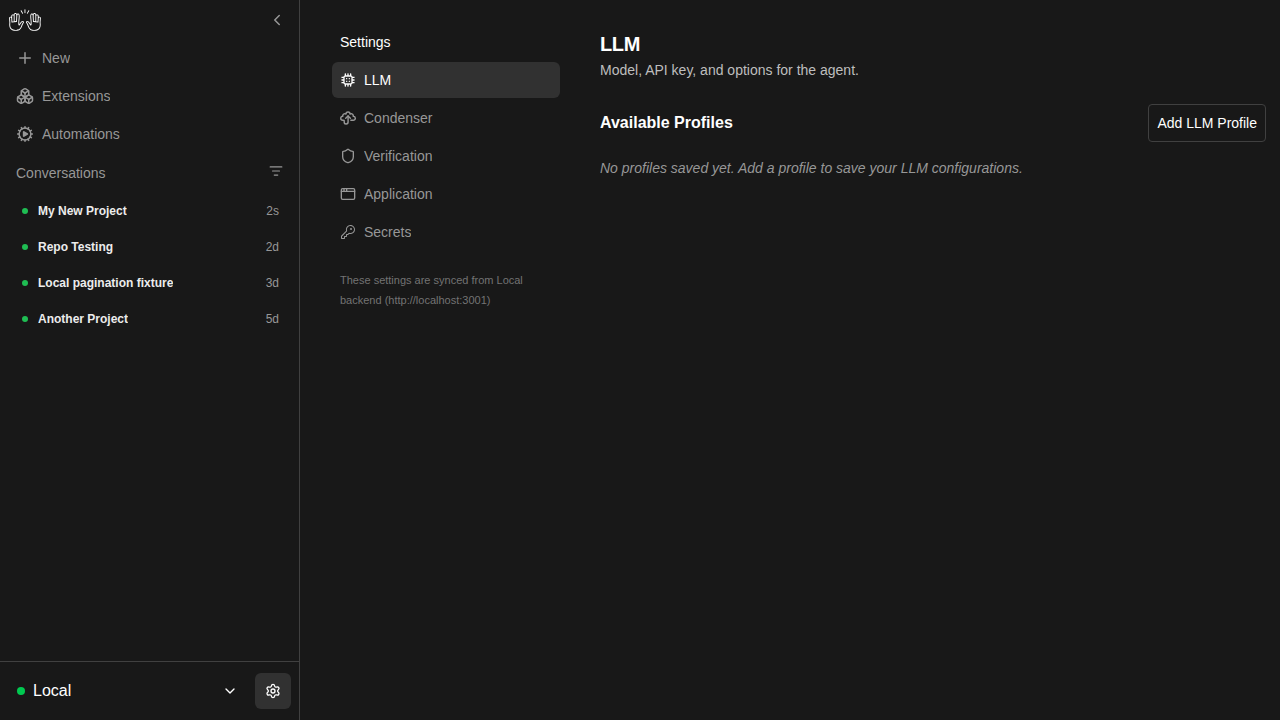Switch to the Condenser settings label
This screenshot has width=1280, height=720.
click(398, 118)
